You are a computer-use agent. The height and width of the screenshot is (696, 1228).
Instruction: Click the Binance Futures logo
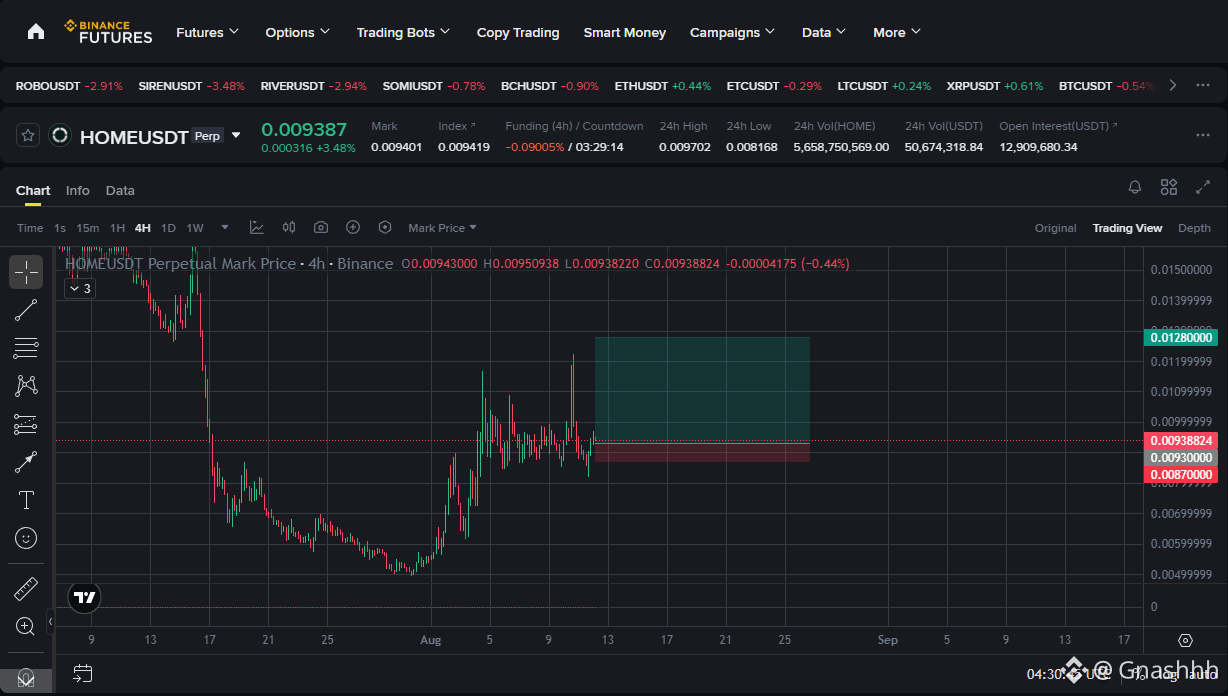coord(108,31)
